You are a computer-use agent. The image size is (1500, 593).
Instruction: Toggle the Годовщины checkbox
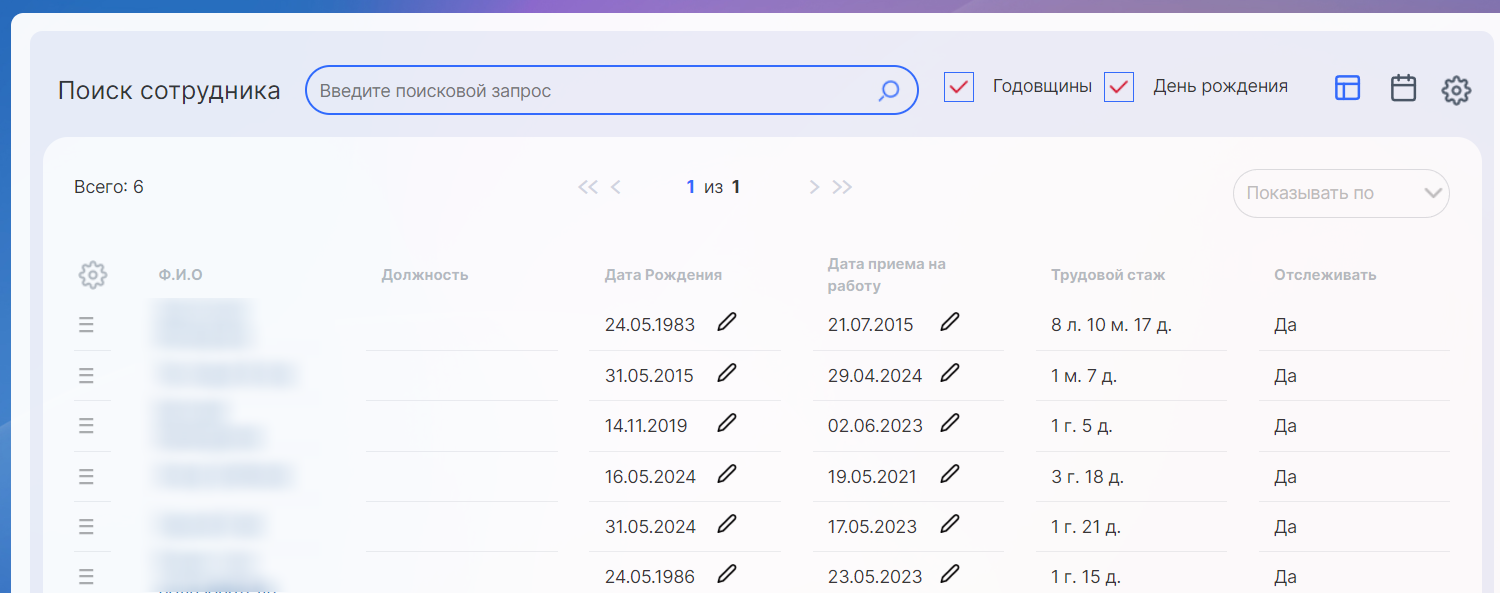(959, 87)
